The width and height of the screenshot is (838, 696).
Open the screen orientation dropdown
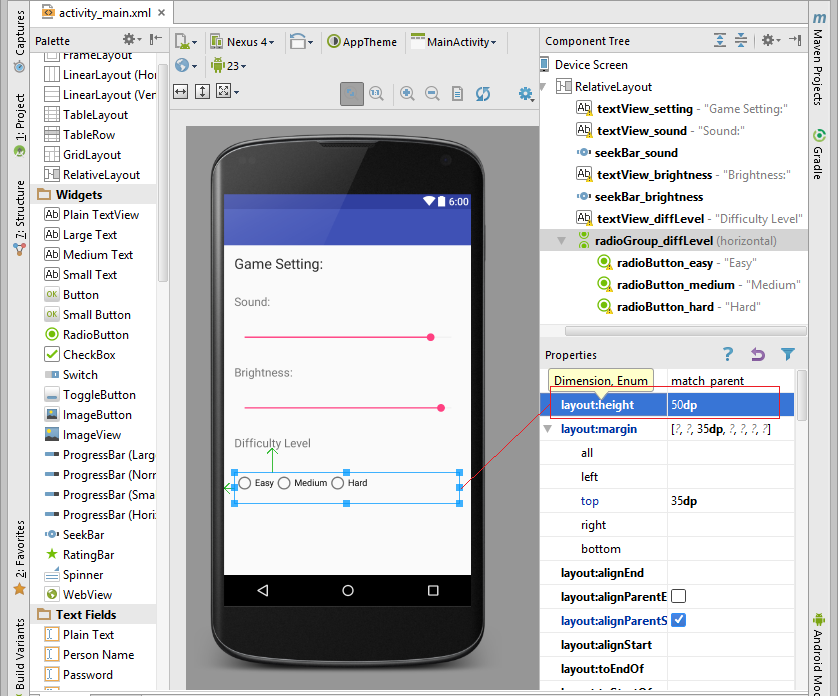tap(301, 41)
